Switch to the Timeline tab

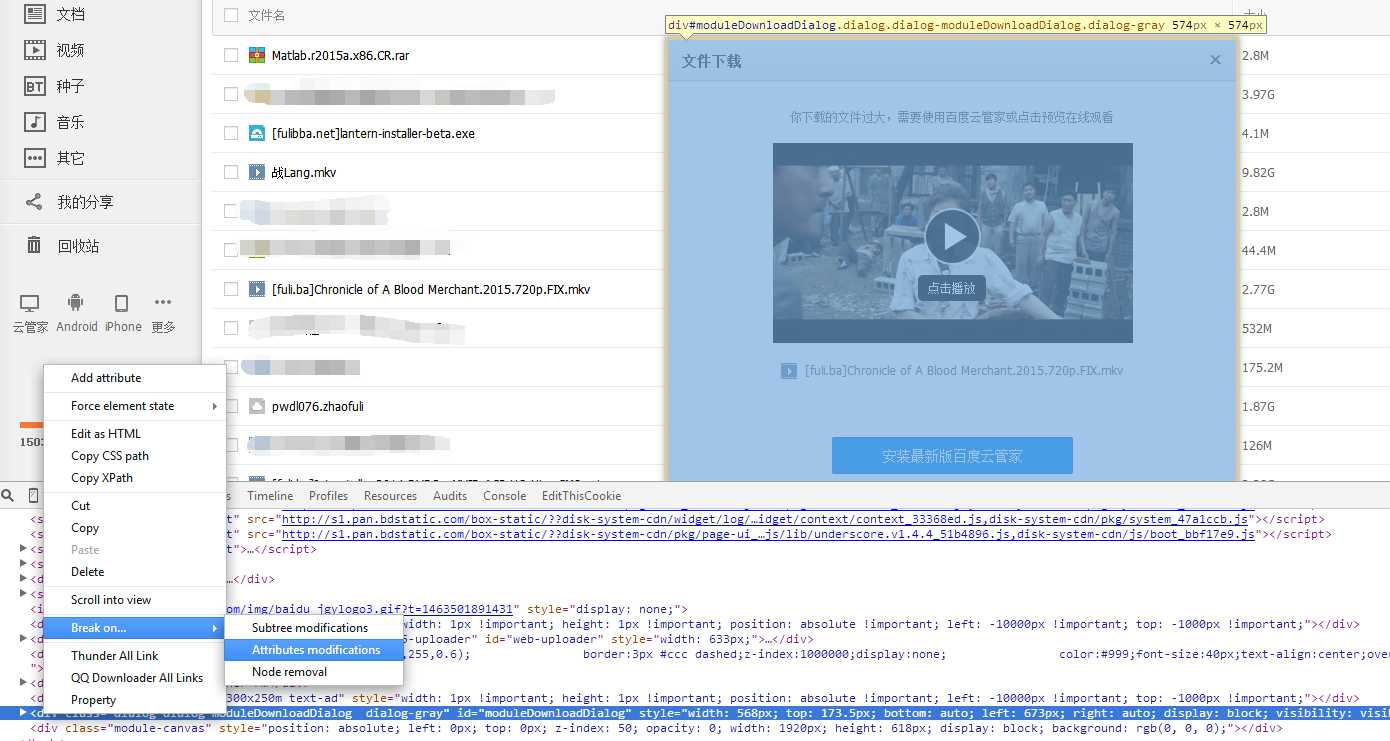pos(270,496)
